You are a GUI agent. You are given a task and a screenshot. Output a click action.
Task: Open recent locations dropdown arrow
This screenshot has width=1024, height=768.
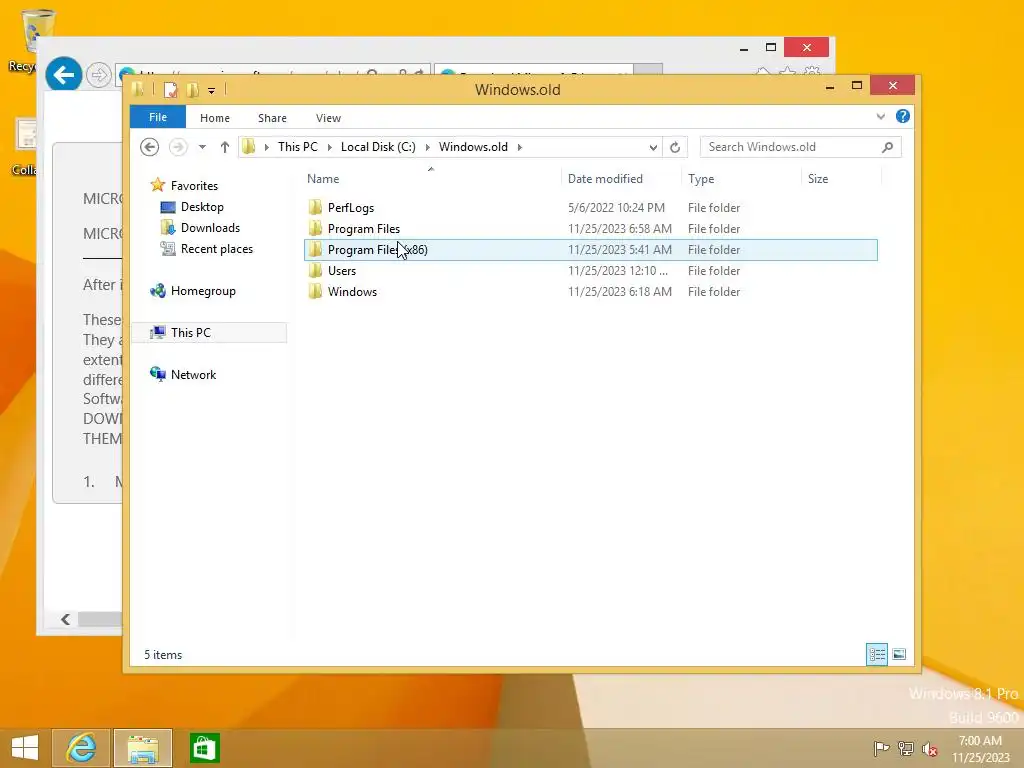tap(202, 147)
